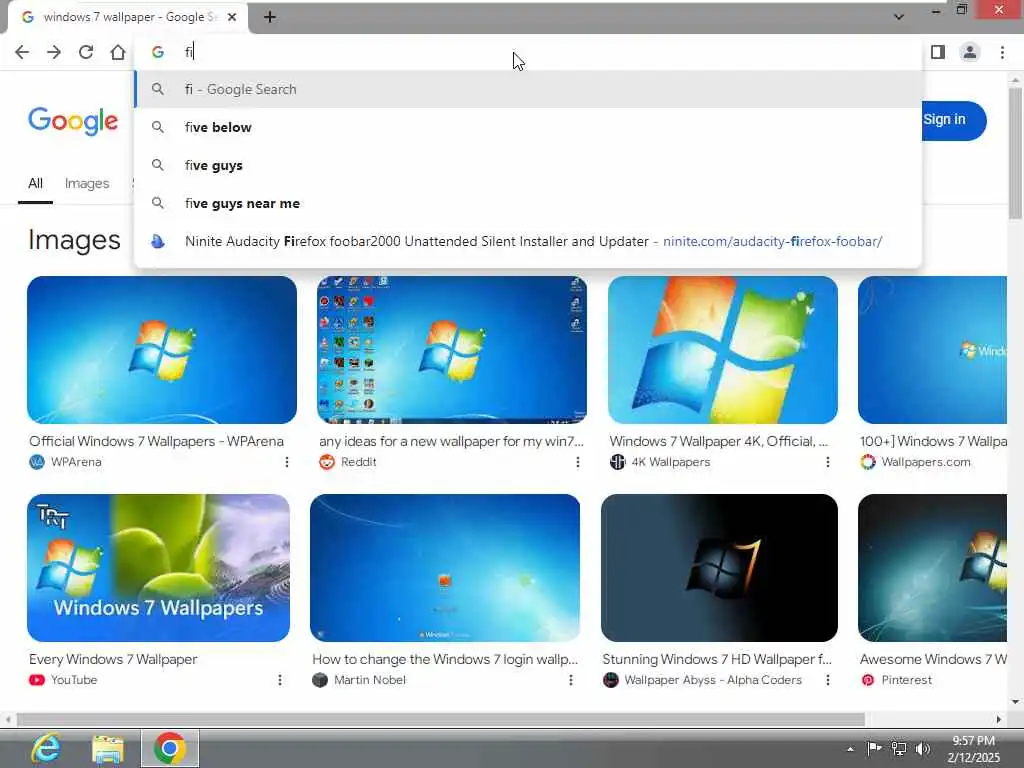Image resolution: width=1024 pixels, height=768 pixels.
Task: Open the tab search chevron
Action: pyautogui.click(x=899, y=17)
